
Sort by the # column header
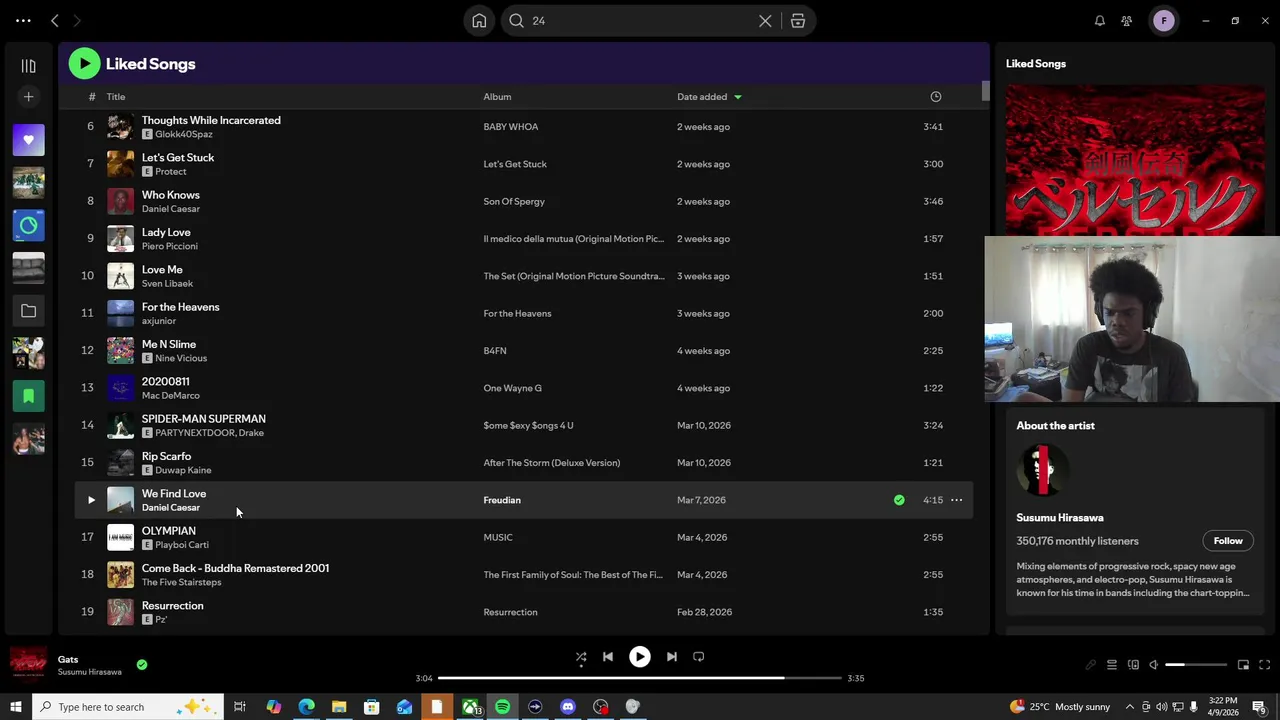point(91,97)
